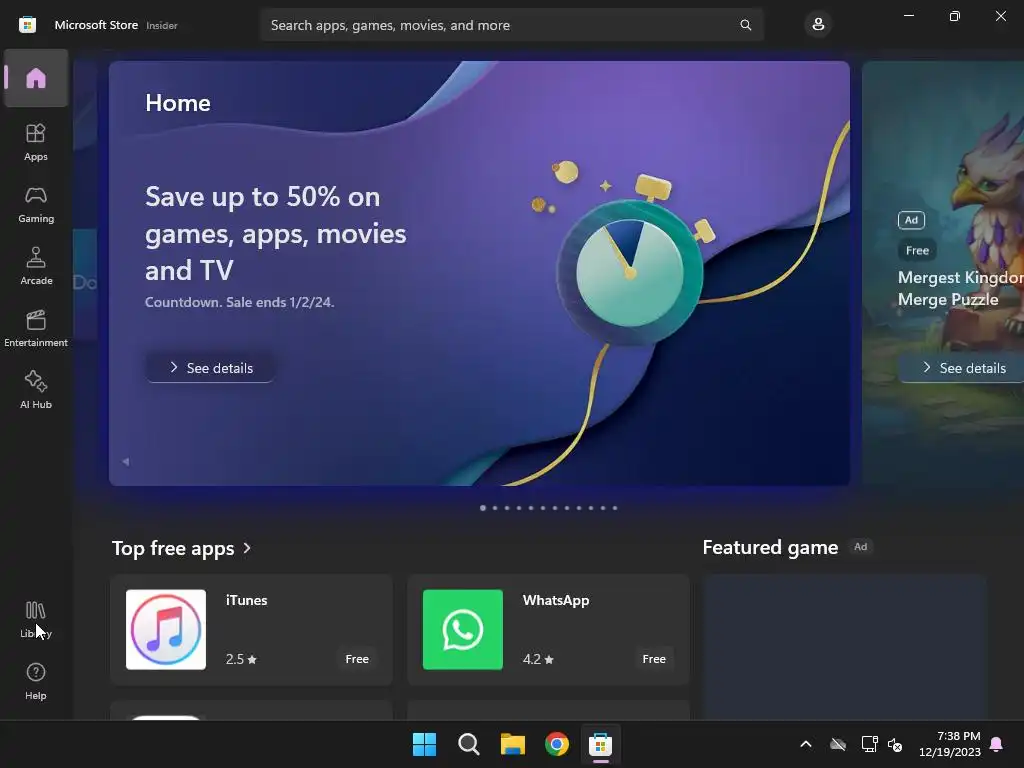This screenshot has height=768, width=1024.
Task: Click Microsoft Store taskbar icon
Action: 600,744
